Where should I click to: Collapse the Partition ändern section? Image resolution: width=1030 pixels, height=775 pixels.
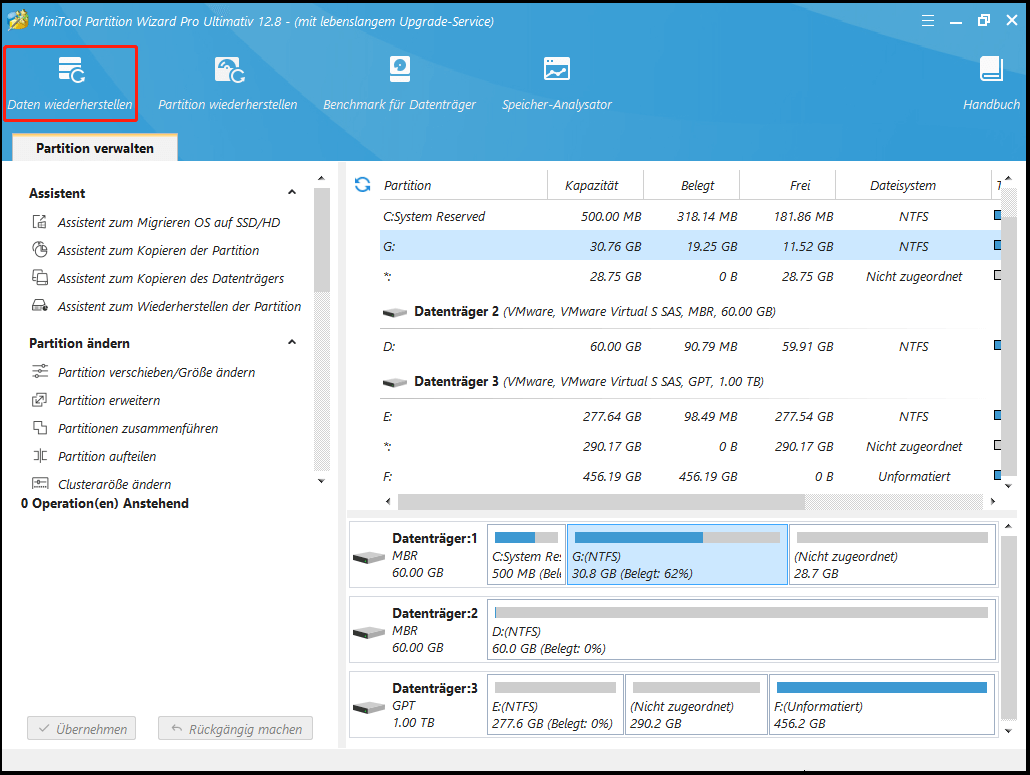pos(292,342)
